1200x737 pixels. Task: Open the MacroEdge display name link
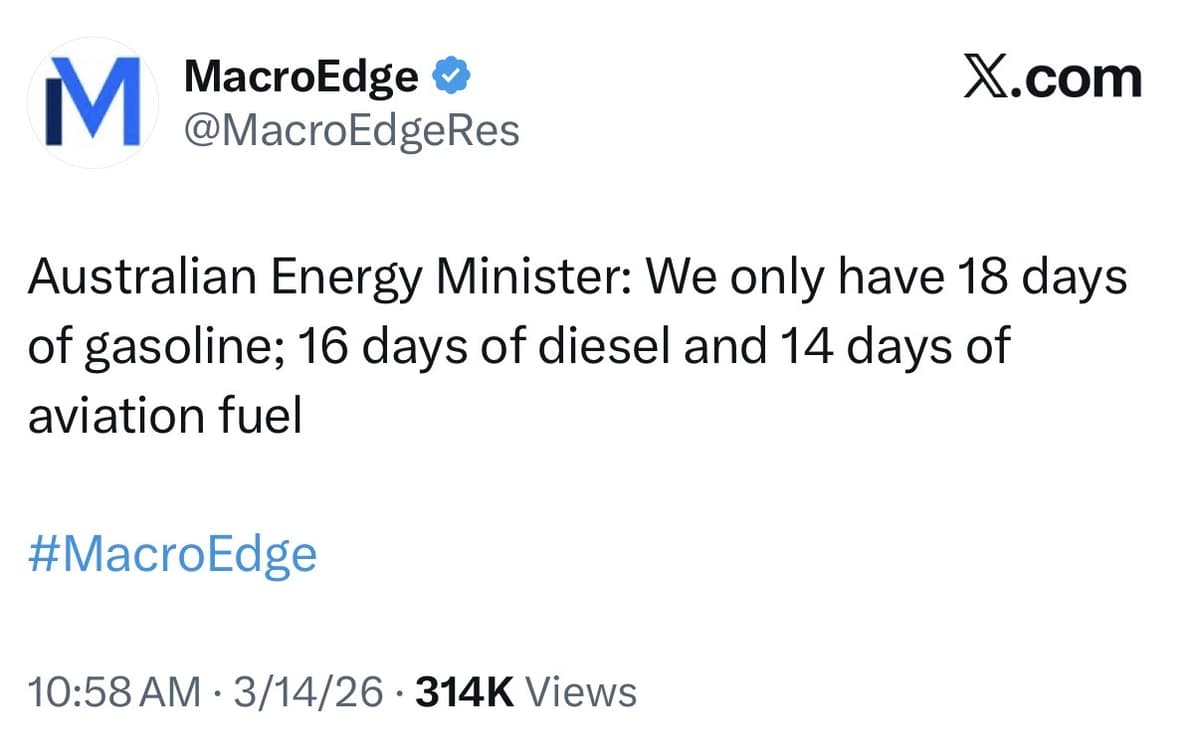[301, 77]
